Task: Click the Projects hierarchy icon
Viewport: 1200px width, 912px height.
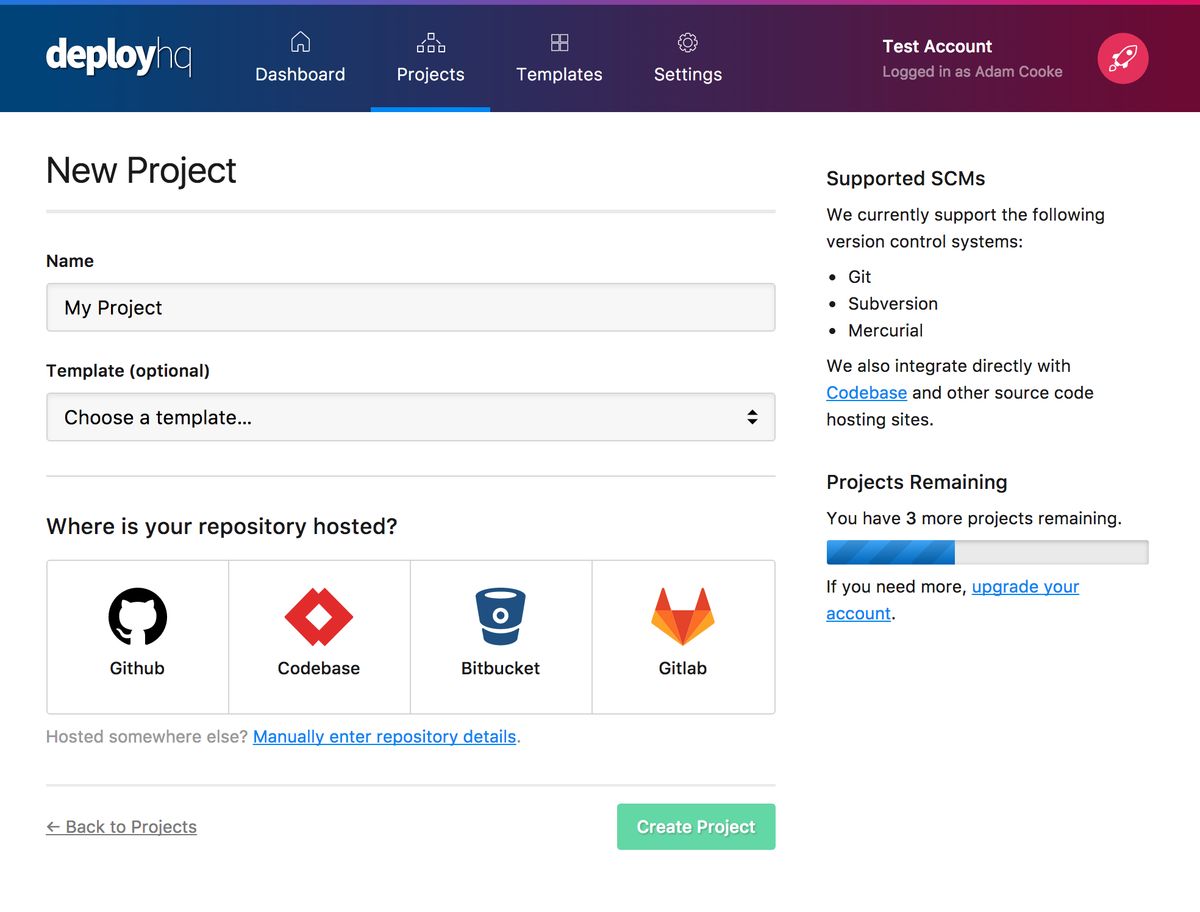Action: (x=430, y=43)
